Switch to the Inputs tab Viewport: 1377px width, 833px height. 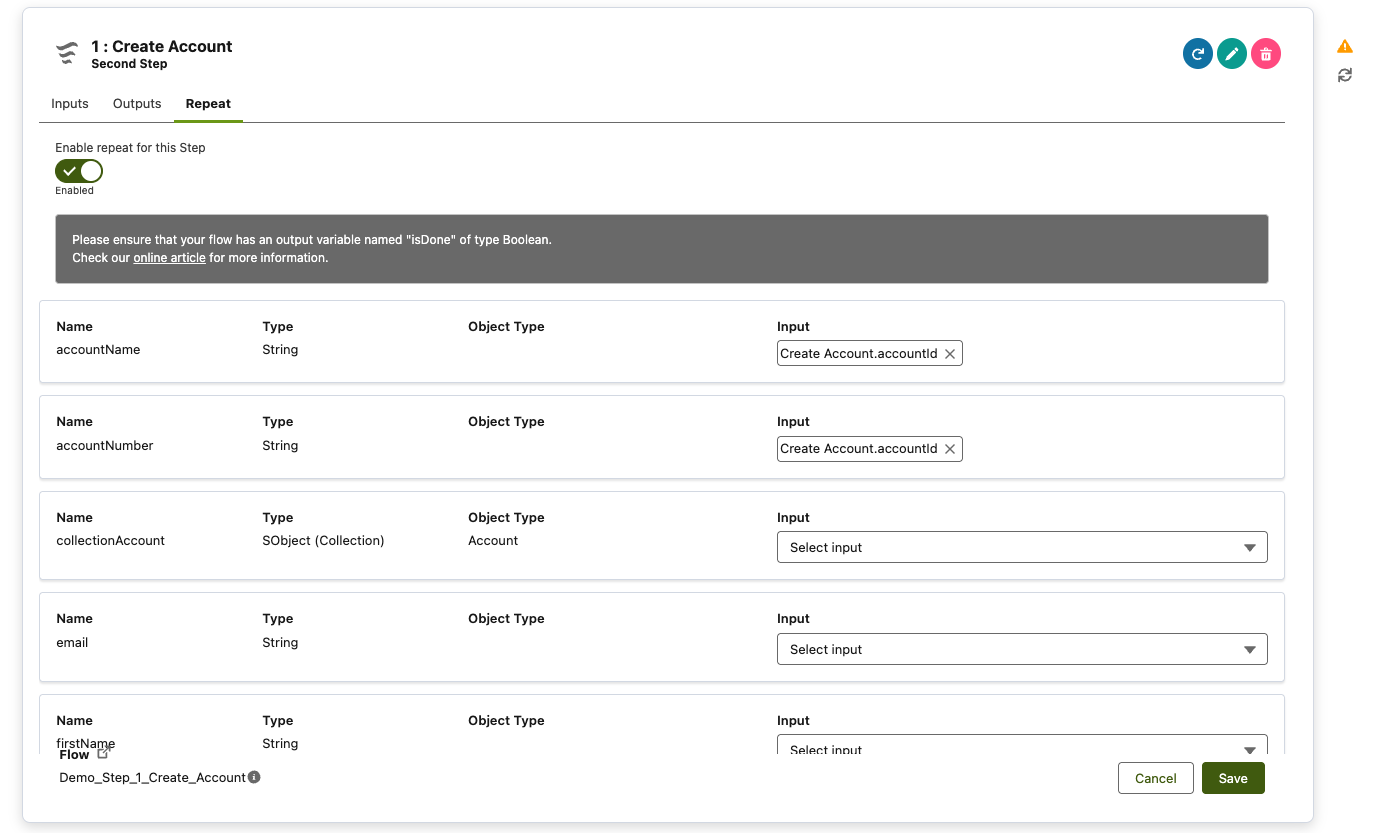(70, 104)
